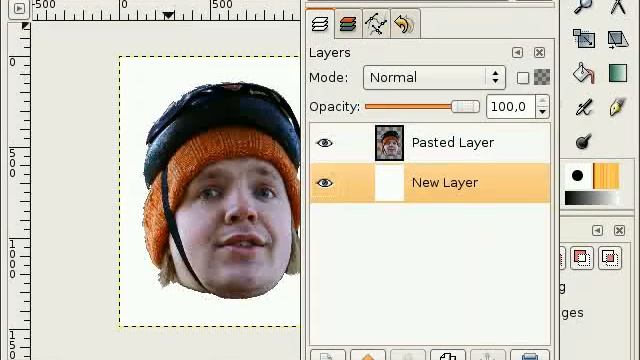Screen dimensions: 640x360
Task: Click the checkerboard lock alpha icon
Action: pyautogui.click(x=542, y=77)
